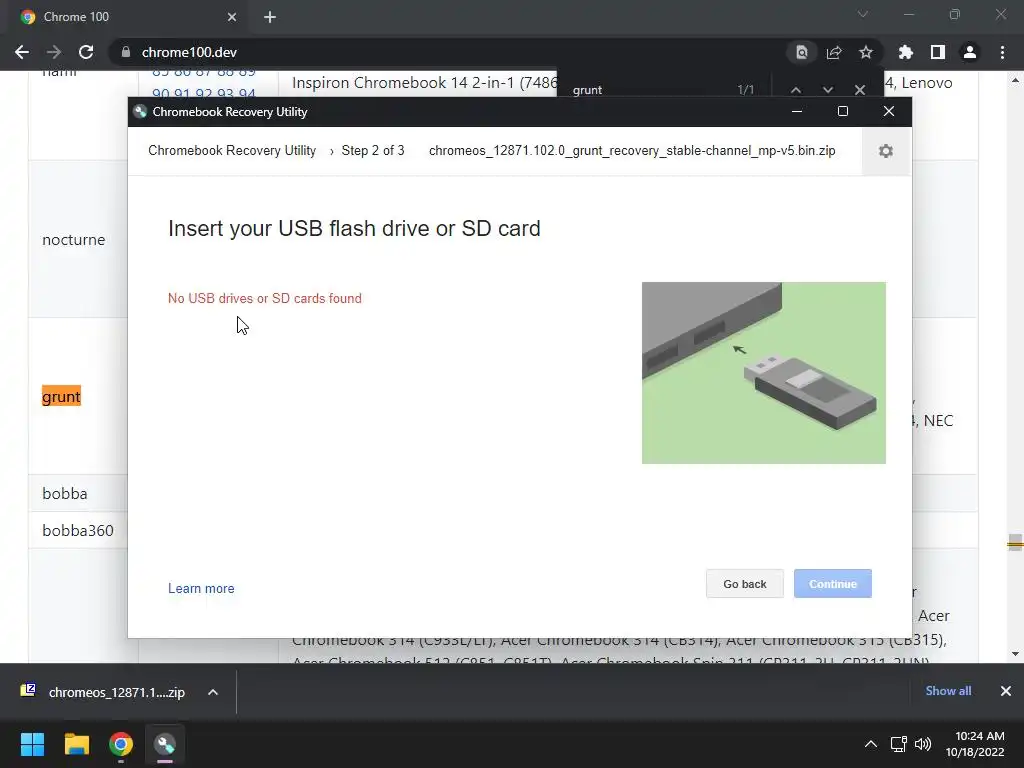The width and height of the screenshot is (1024, 768).
Task: Click the Go back button
Action: 744,584
